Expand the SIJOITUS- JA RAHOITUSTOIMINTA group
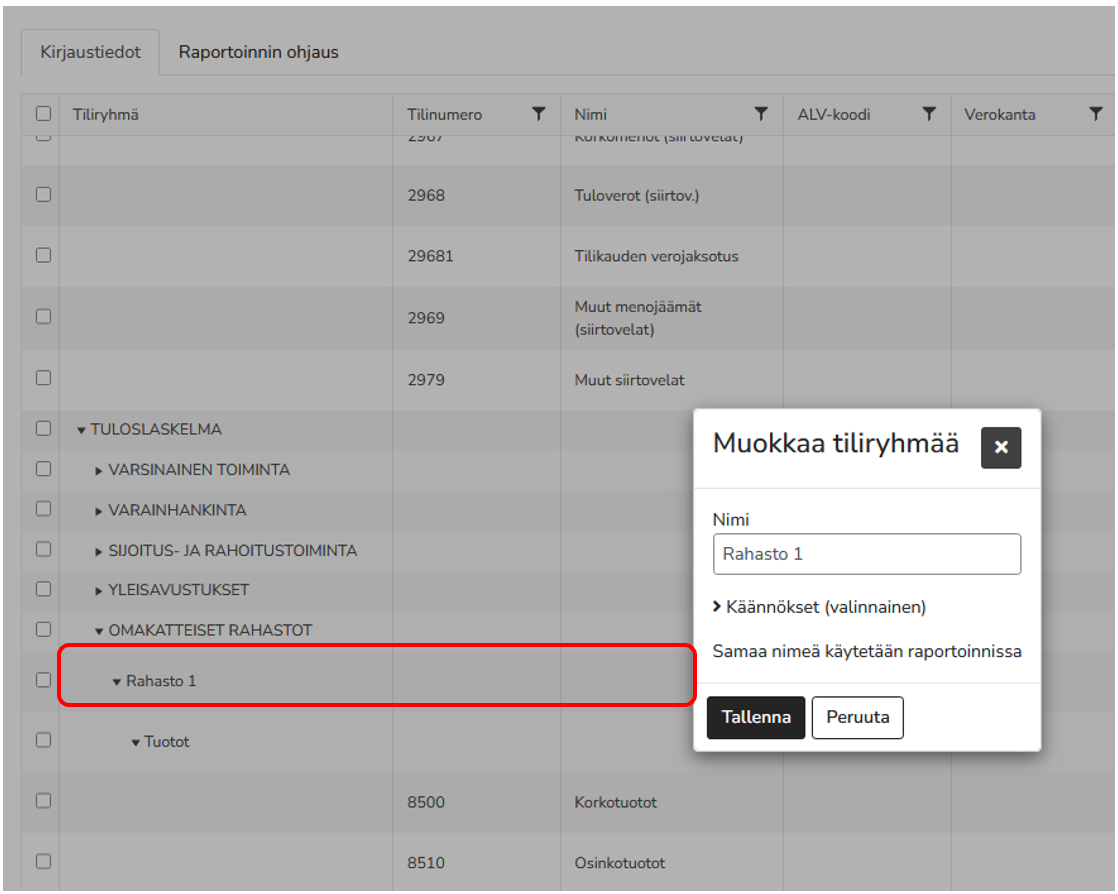The height and width of the screenshot is (894, 1118). click(x=98, y=551)
